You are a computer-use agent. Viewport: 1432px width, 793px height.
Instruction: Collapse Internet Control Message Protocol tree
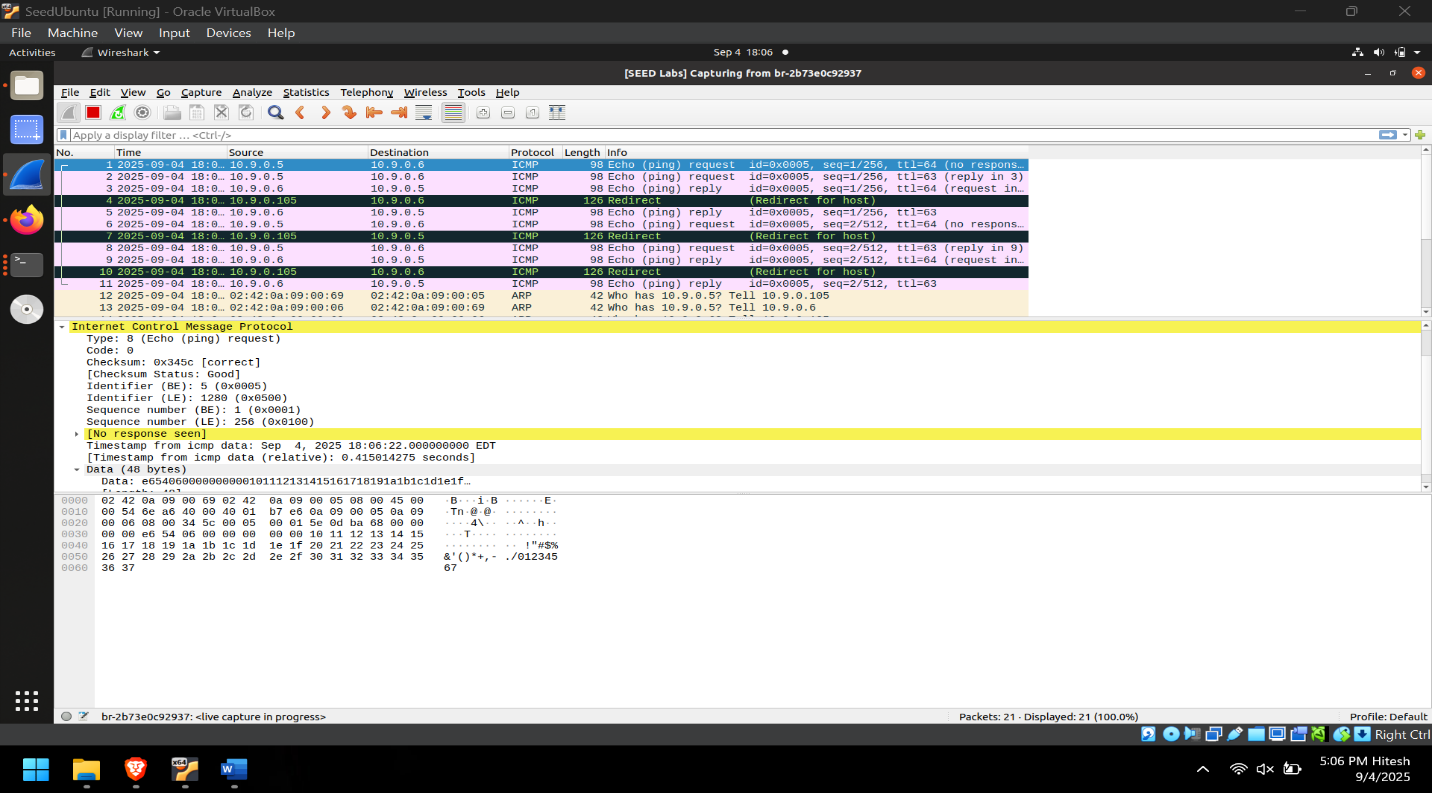click(62, 327)
